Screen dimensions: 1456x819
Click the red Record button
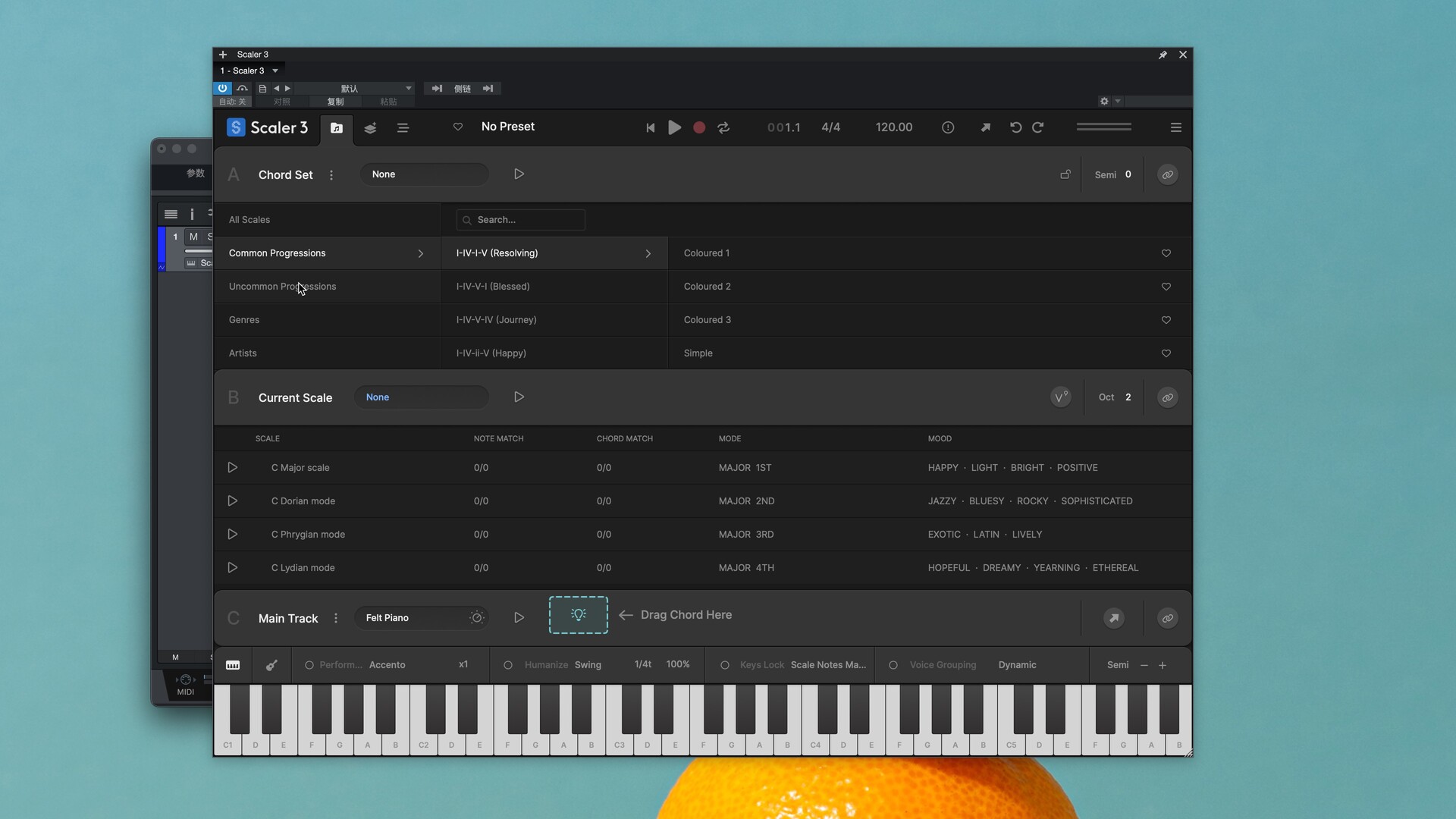pyautogui.click(x=699, y=127)
